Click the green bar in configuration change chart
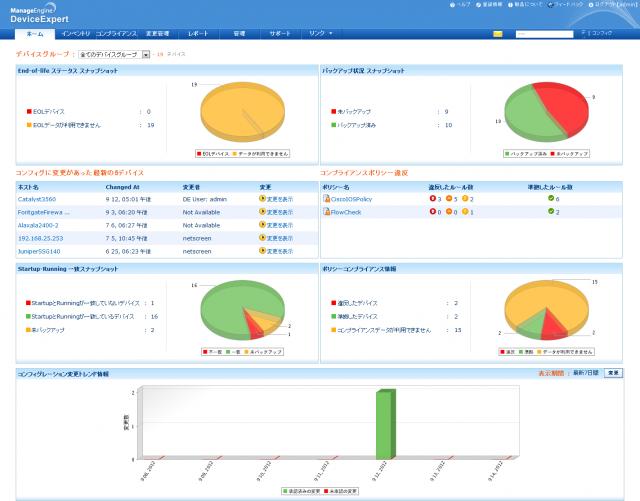This screenshot has height=501, width=640. [386, 424]
